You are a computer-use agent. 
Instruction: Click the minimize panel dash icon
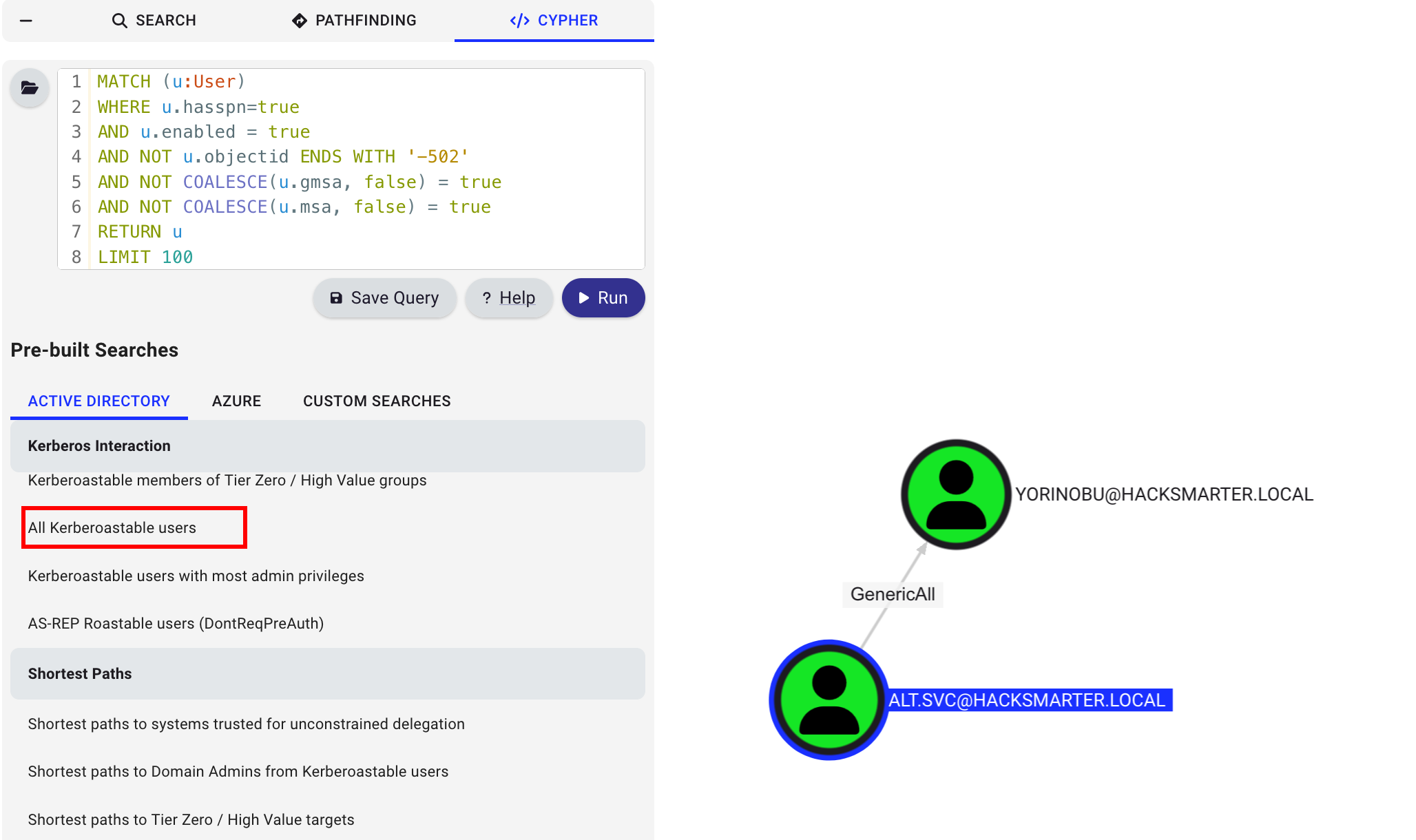[26, 21]
